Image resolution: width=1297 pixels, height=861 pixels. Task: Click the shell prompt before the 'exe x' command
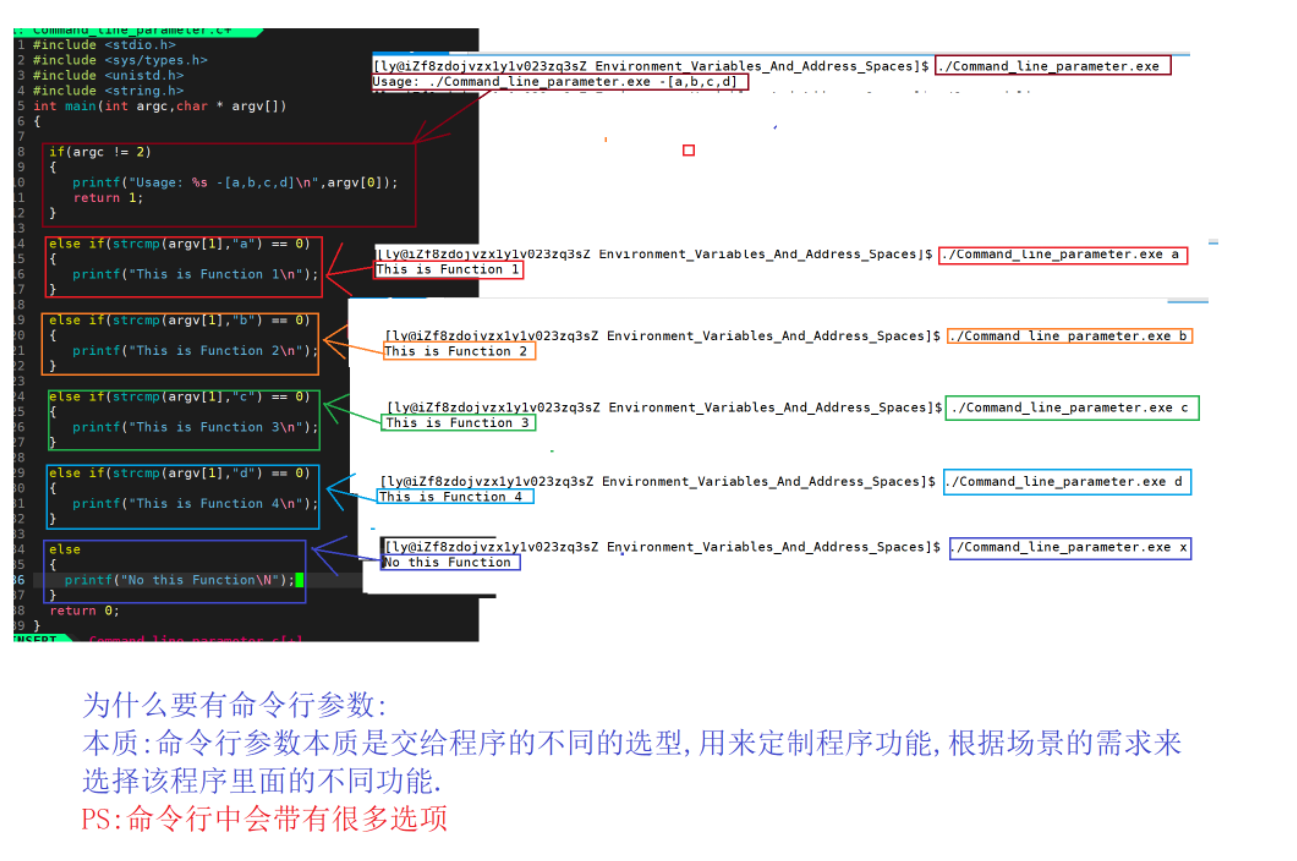(x=663, y=548)
